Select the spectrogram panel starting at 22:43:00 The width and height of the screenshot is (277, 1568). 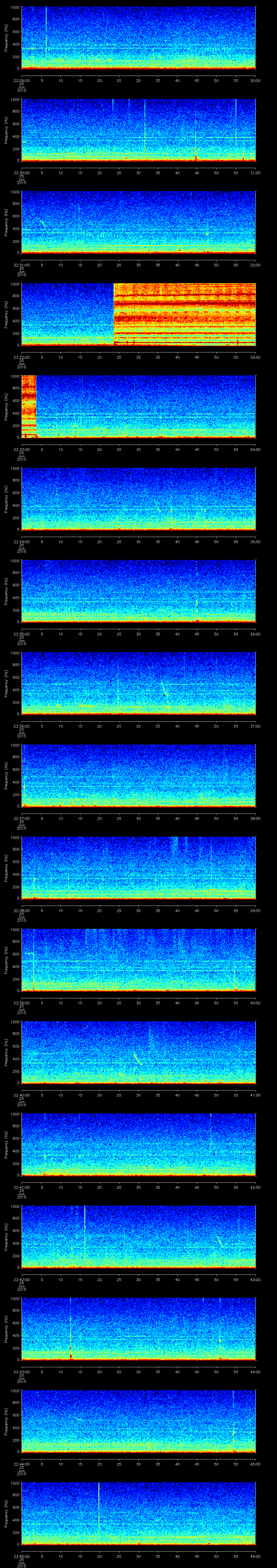pyautogui.click(x=138, y=1329)
